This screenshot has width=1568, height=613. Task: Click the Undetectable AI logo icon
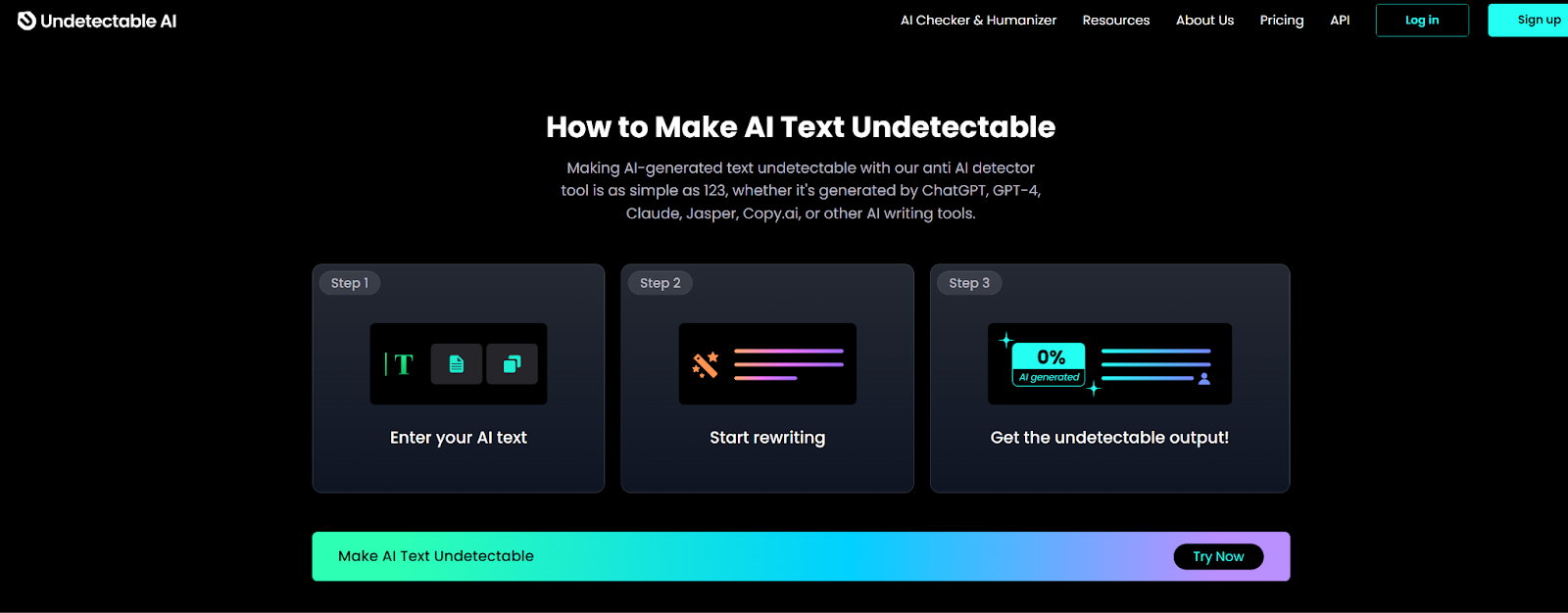click(26, 21)
